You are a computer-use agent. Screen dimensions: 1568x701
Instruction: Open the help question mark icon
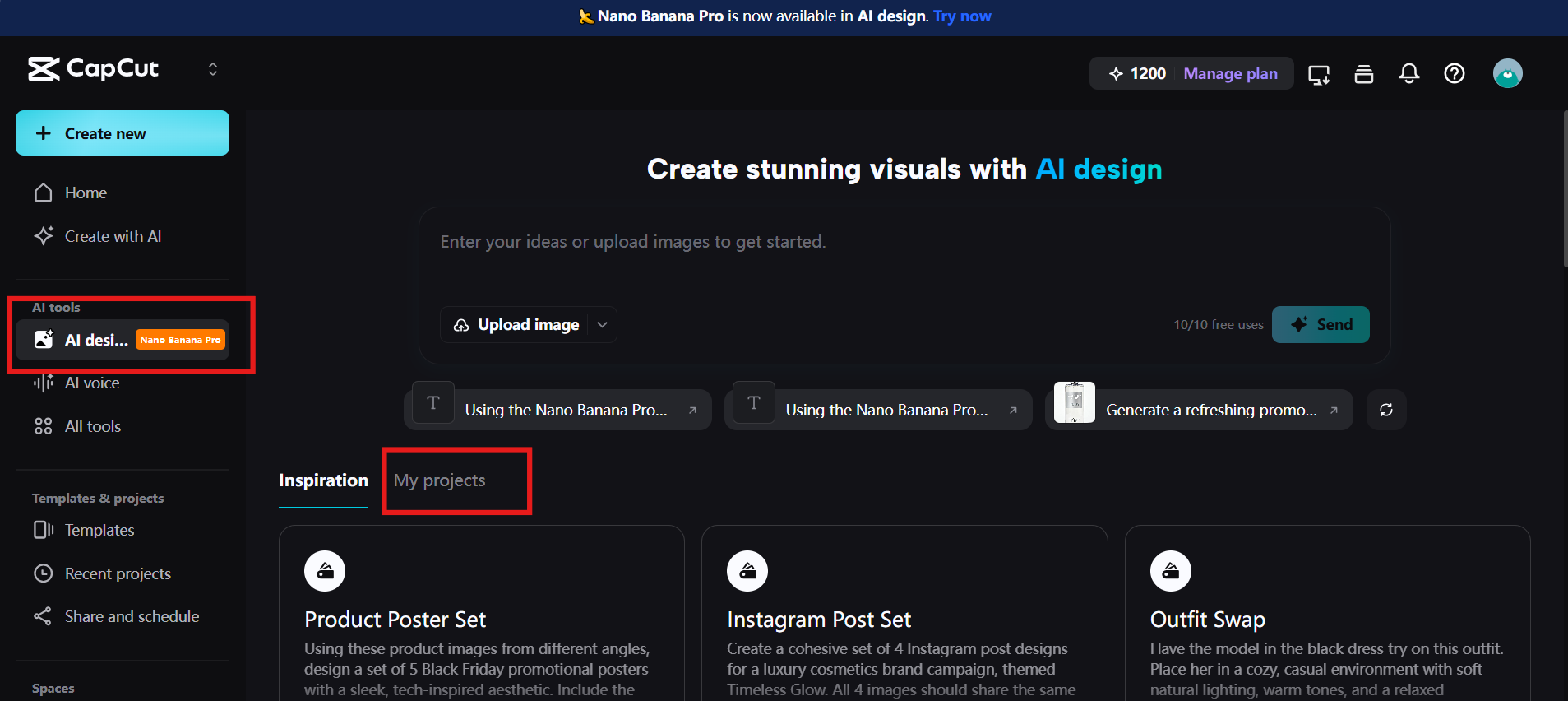click(x=1455, y=74)
